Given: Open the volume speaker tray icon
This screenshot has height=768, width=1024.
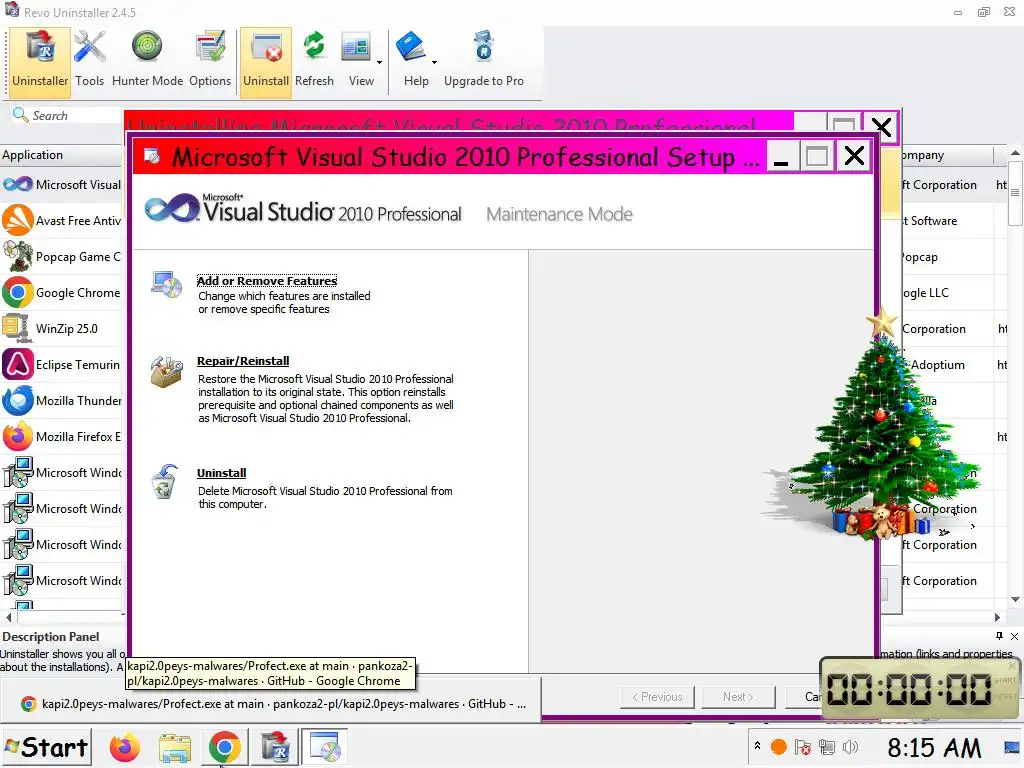Looking at the screenshot, I should (850, 746).
